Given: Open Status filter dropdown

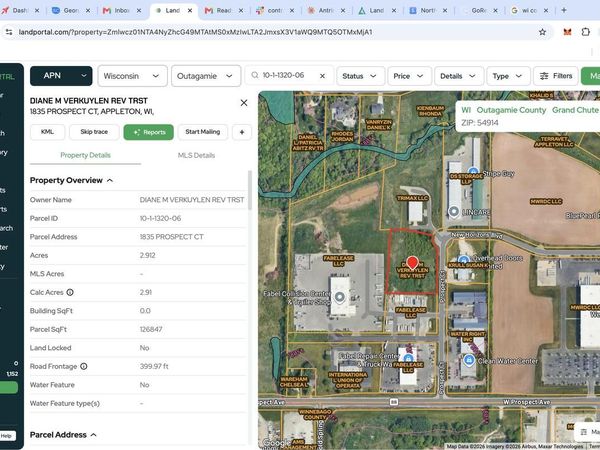Looking at the screenshot, I should point(360,76).
